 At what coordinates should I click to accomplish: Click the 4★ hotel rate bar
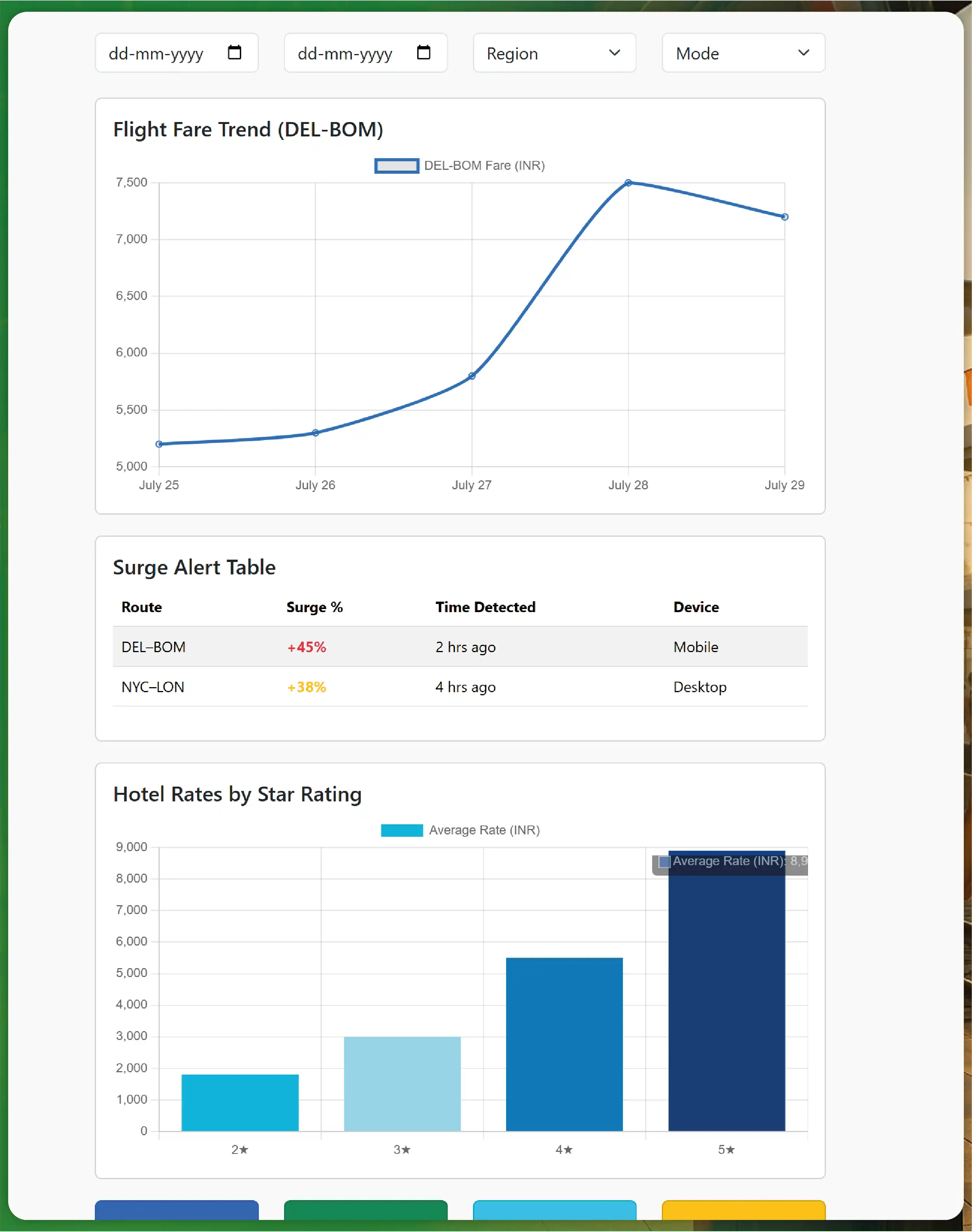(564, 1044)
